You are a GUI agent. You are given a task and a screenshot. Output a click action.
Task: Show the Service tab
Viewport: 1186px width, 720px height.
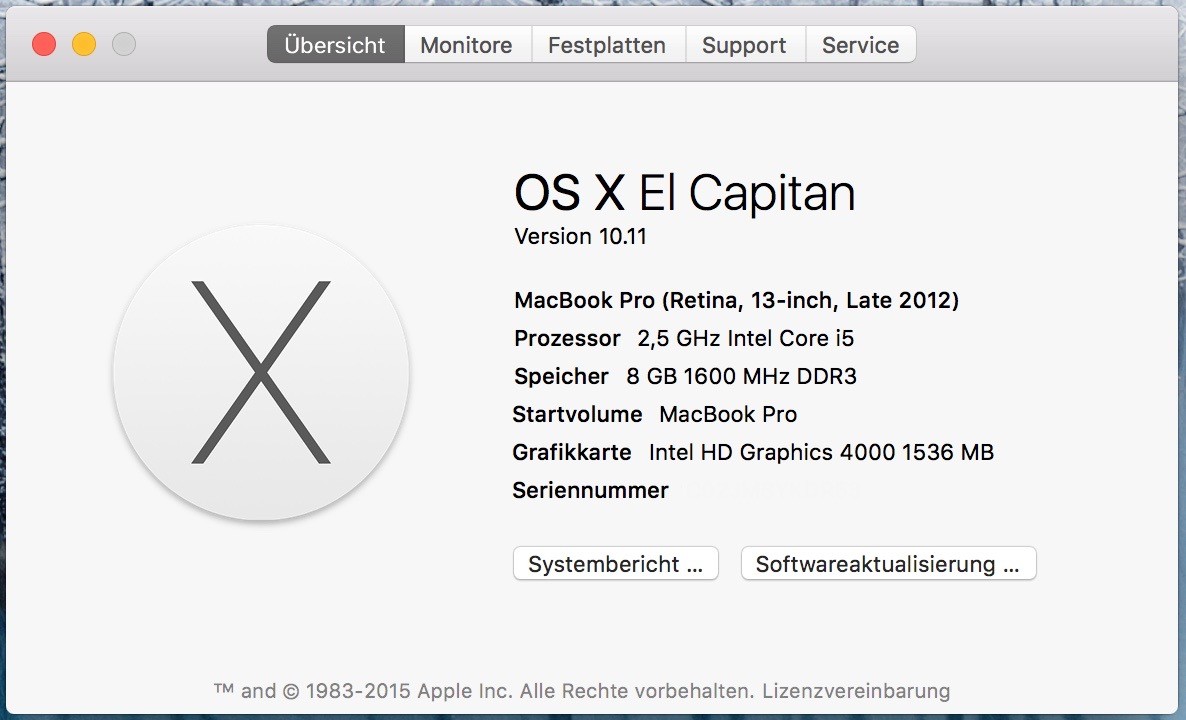(860, 45)
